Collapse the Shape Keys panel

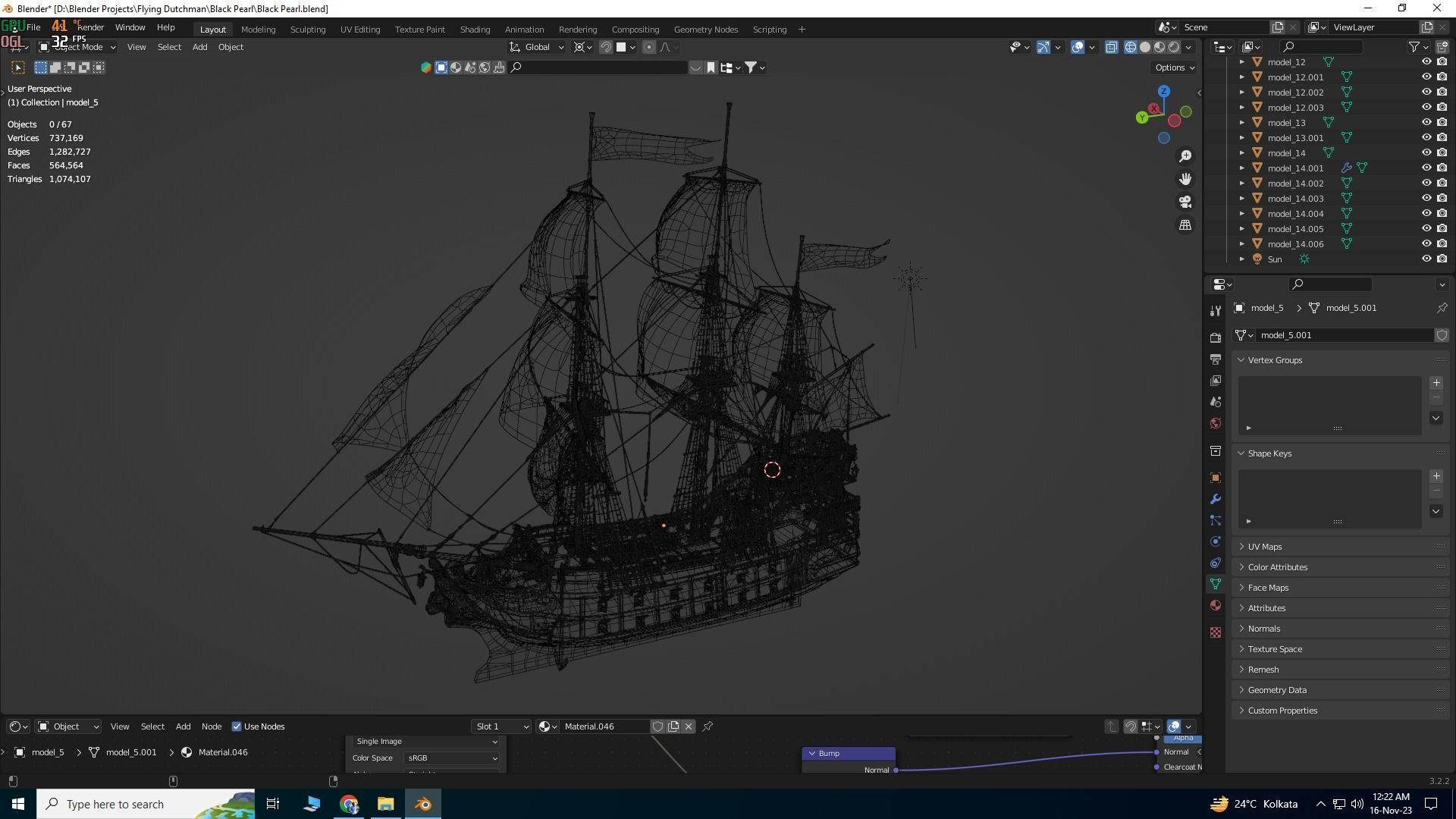[x=1341, y=453]
